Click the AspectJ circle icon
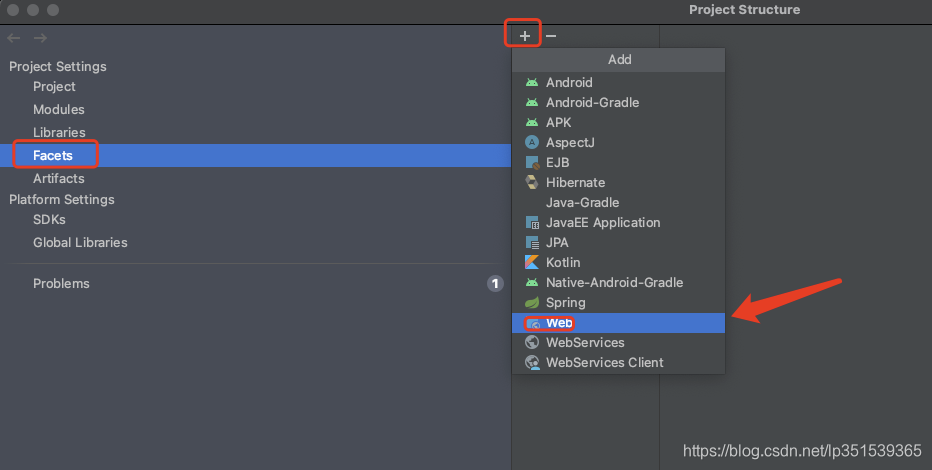Image resolution: width=932 pixels, height=470 pixels. (x=532, y=143)
